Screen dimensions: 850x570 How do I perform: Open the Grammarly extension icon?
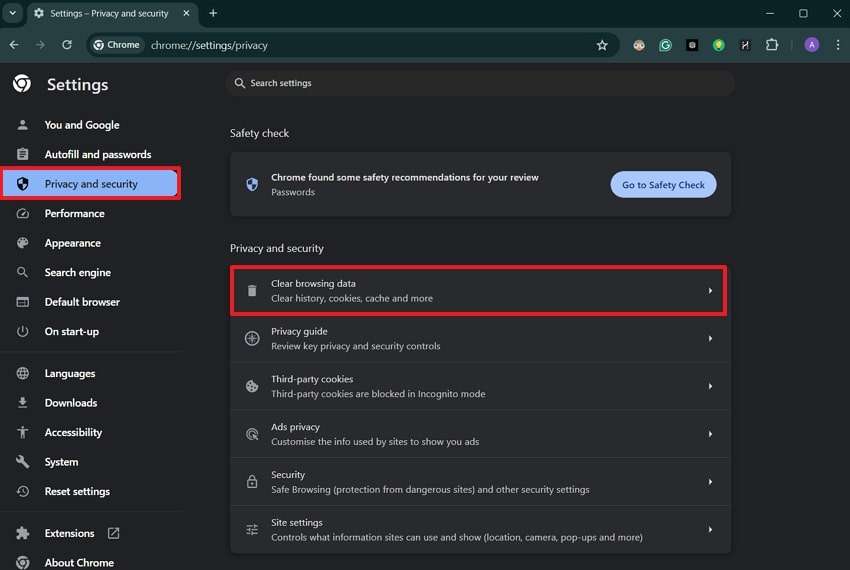tap(665, 45)
